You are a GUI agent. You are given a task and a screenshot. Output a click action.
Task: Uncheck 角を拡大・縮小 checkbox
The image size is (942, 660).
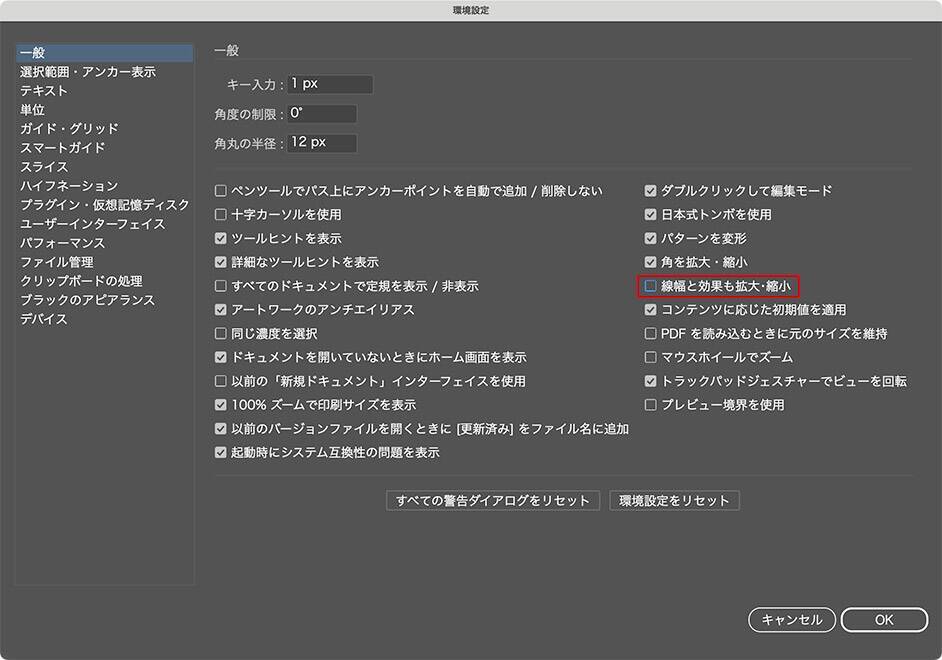click(651, 262)
